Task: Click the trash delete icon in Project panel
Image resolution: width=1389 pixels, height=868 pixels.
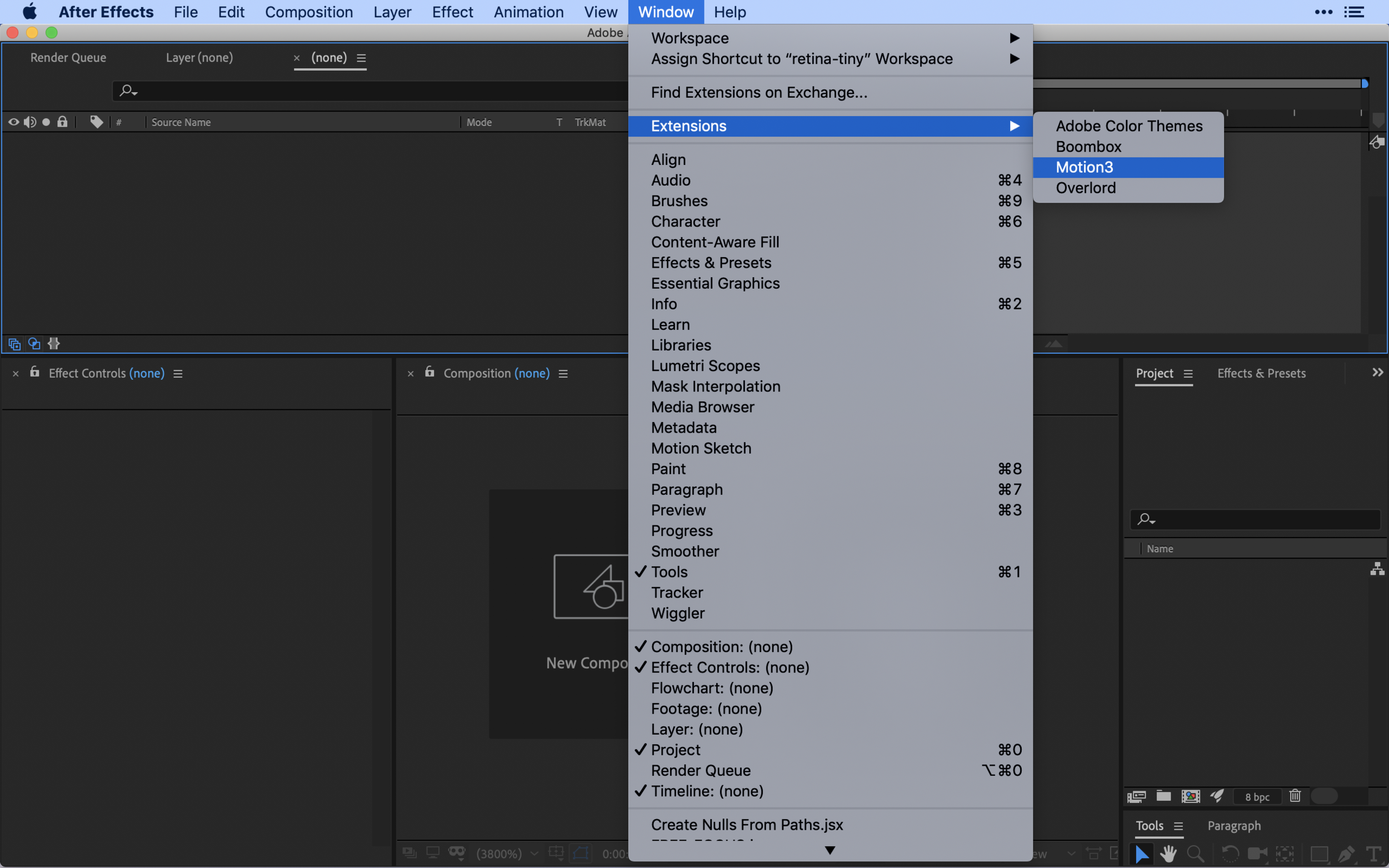Action: pyautogui.click(x=1295, y=796)
